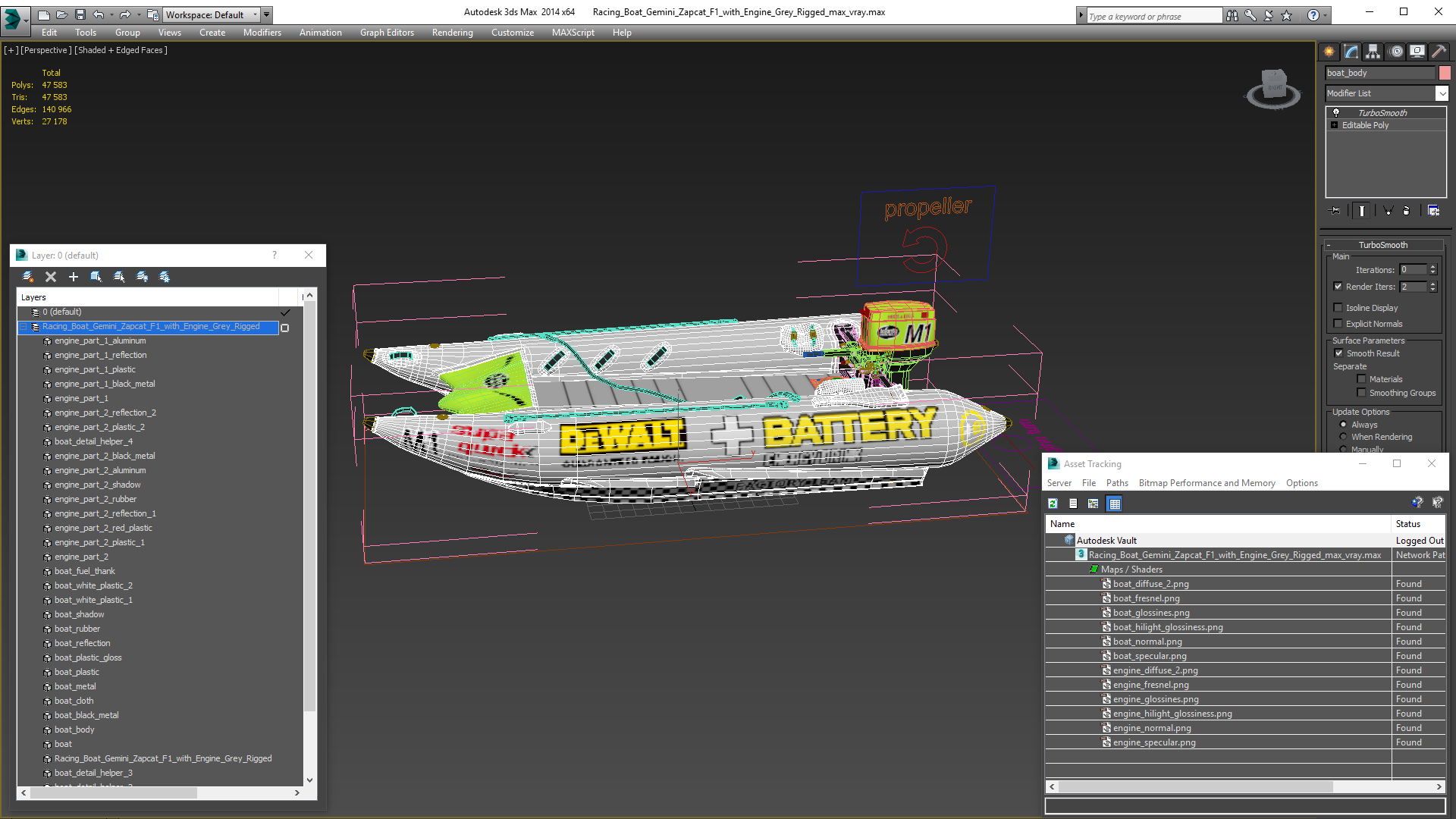
Task: Click the binoculars search icon
Action: [x=1232, y=15]
